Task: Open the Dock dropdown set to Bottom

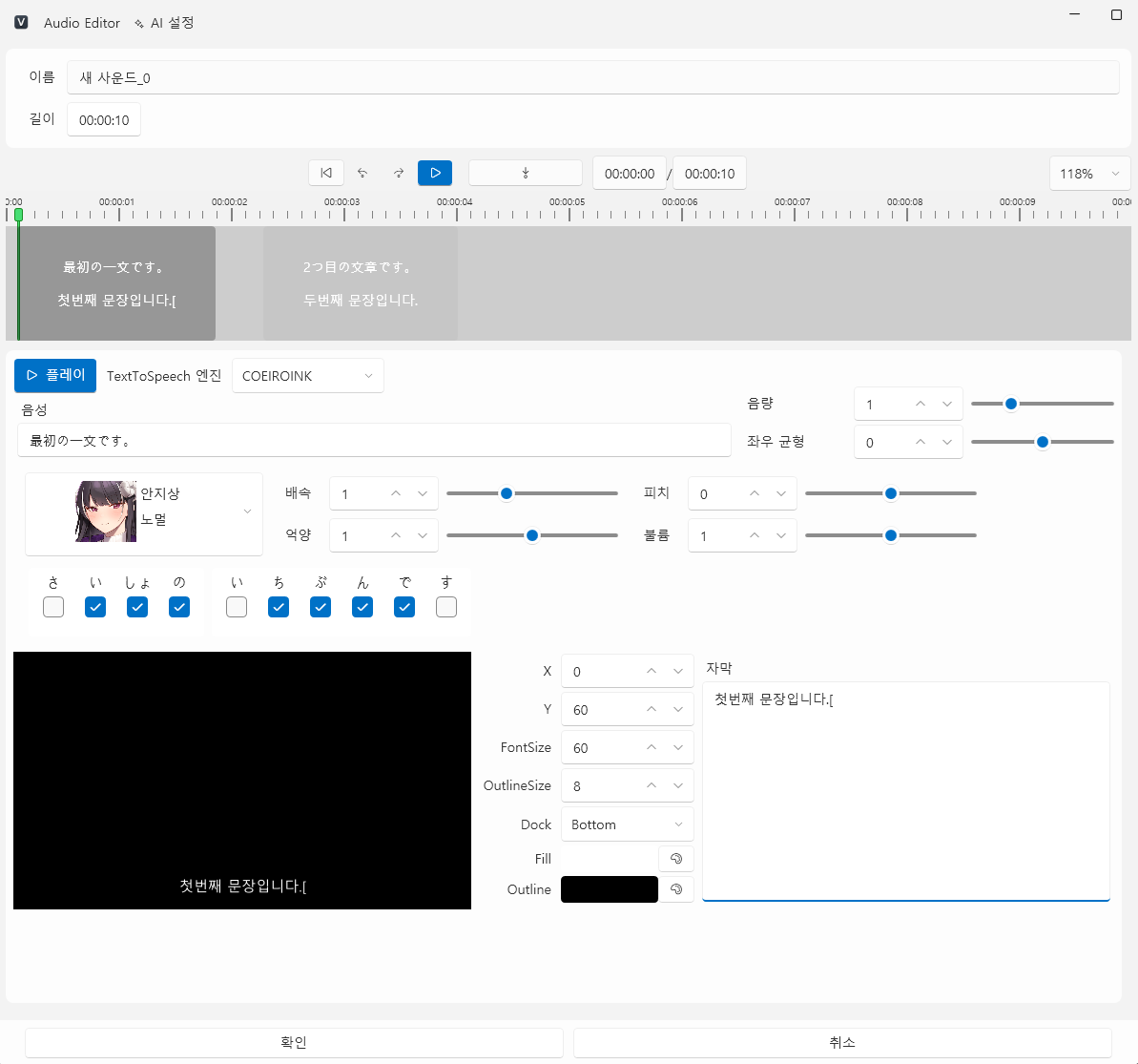Action: [x=627, y=824]
